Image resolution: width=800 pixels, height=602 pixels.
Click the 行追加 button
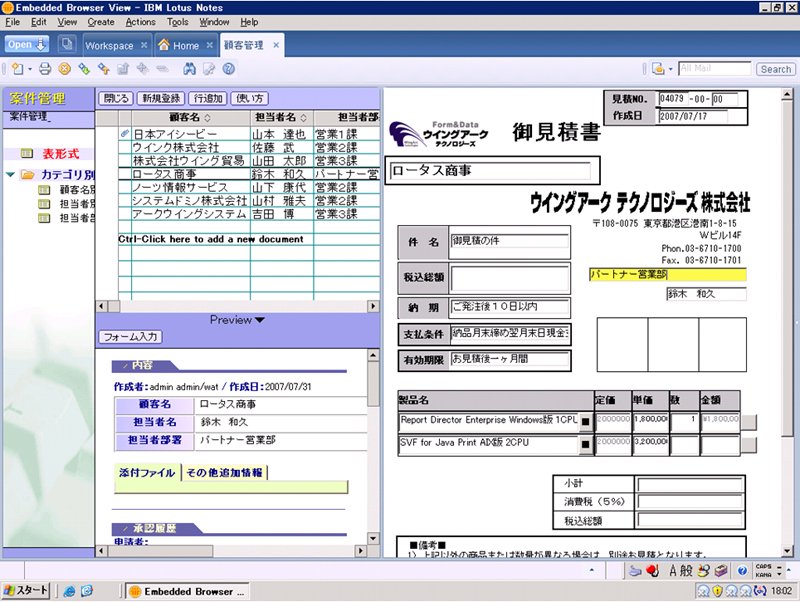pos(208,98)
